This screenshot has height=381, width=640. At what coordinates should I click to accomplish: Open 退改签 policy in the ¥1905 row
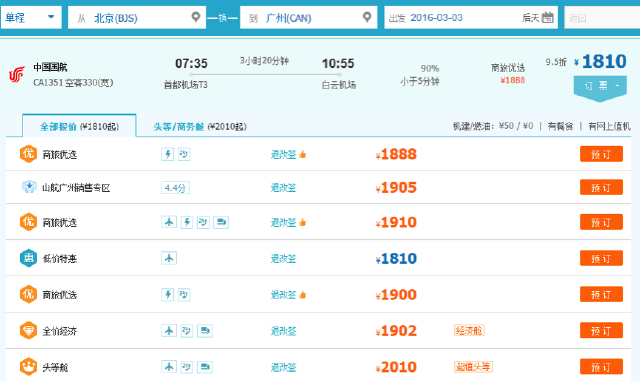click(x=283, y=188)
